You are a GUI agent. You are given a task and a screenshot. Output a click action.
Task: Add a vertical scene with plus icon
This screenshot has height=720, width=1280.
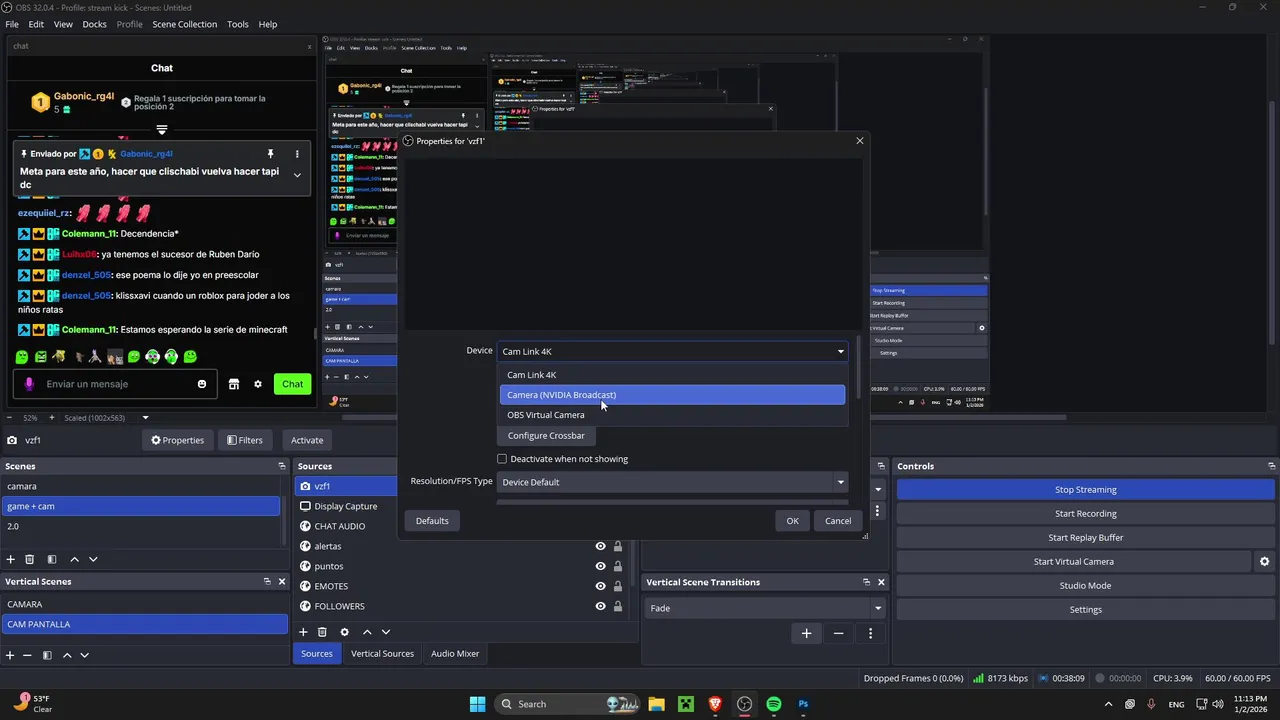pyautogui.click(x=10, y=655)
